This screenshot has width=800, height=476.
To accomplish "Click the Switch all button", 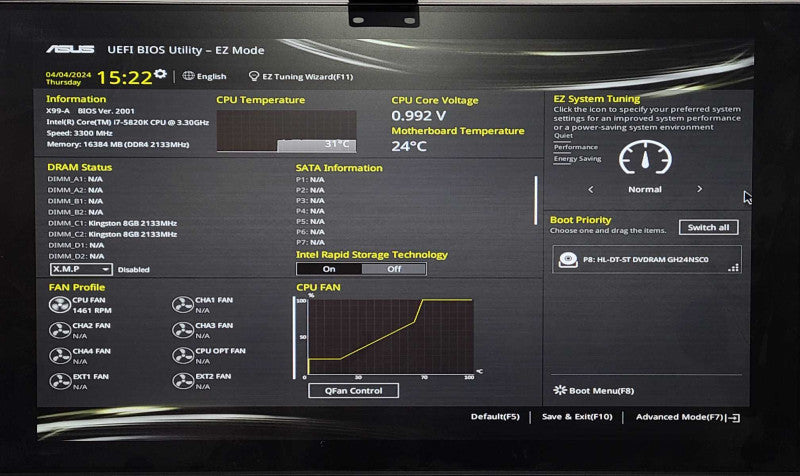I will click(x=708, y=227).
